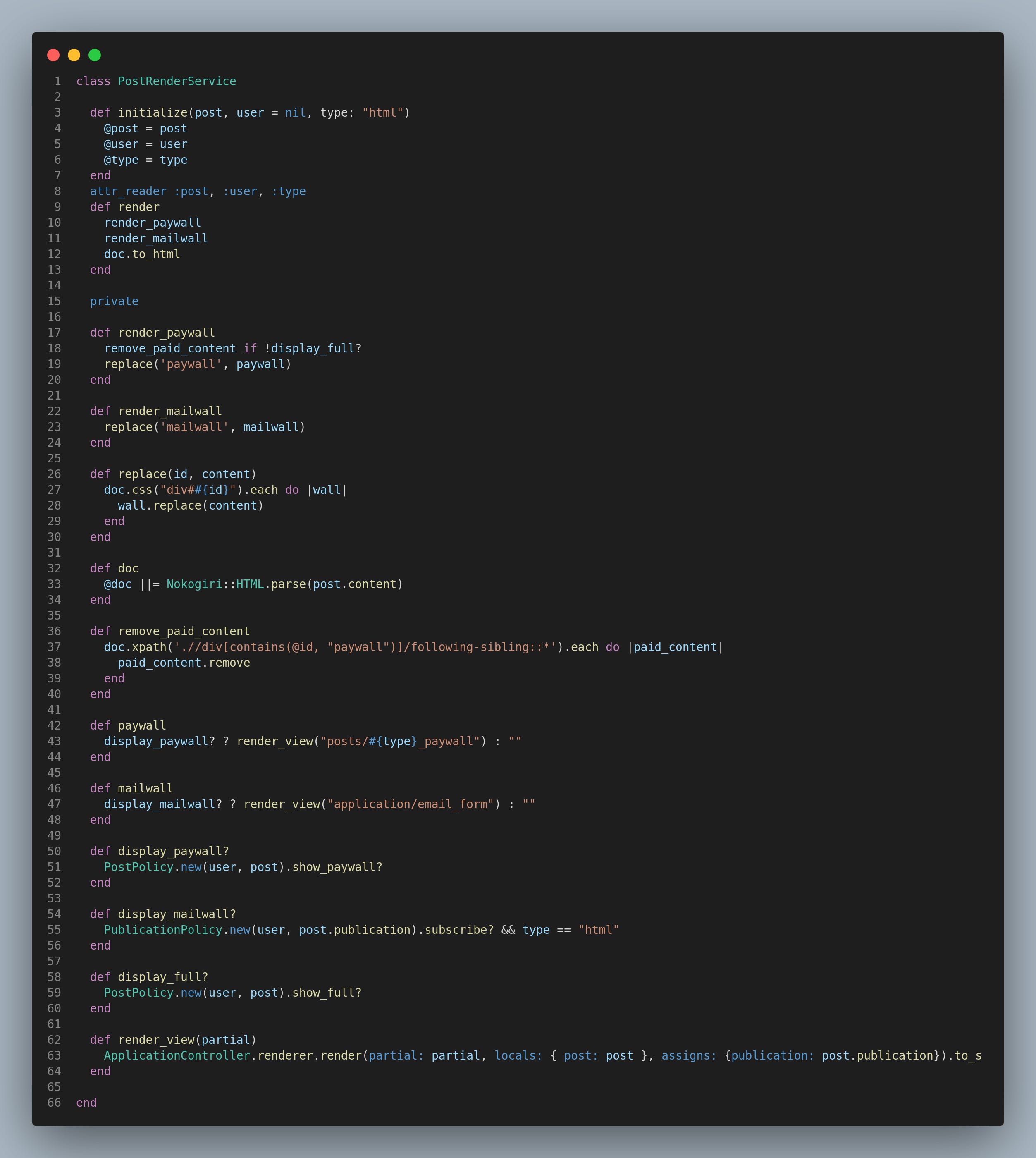
Task: Click the PostRenderService class name
Action: (x=177, y=81)
